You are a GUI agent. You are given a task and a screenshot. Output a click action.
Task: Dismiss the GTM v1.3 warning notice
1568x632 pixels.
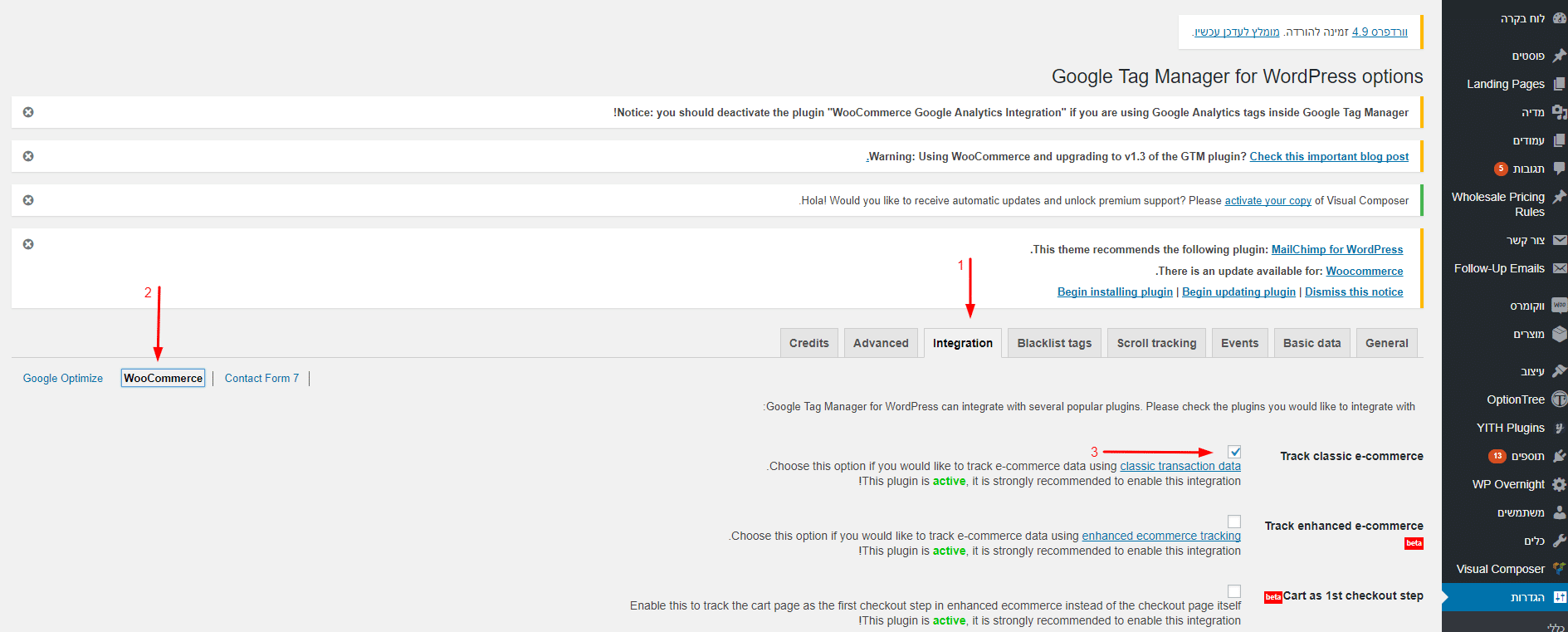click(x=28, y=156)
